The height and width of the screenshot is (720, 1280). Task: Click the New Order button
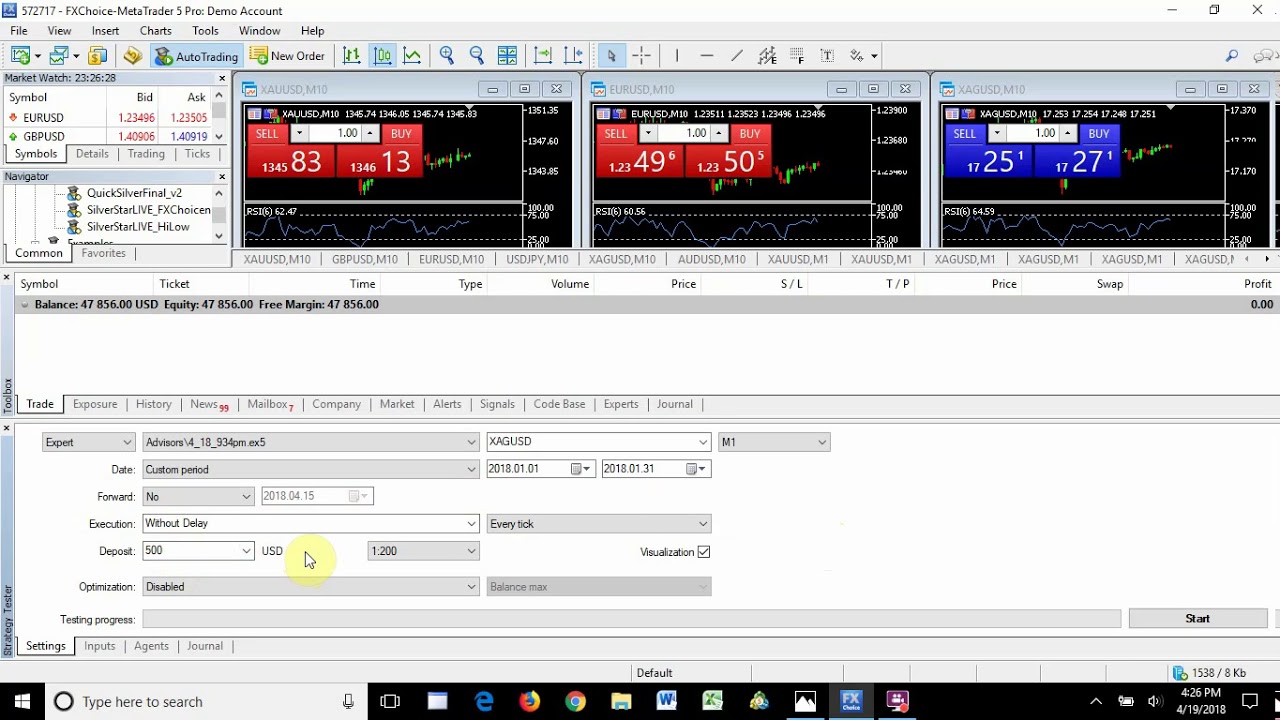[288, 56]
